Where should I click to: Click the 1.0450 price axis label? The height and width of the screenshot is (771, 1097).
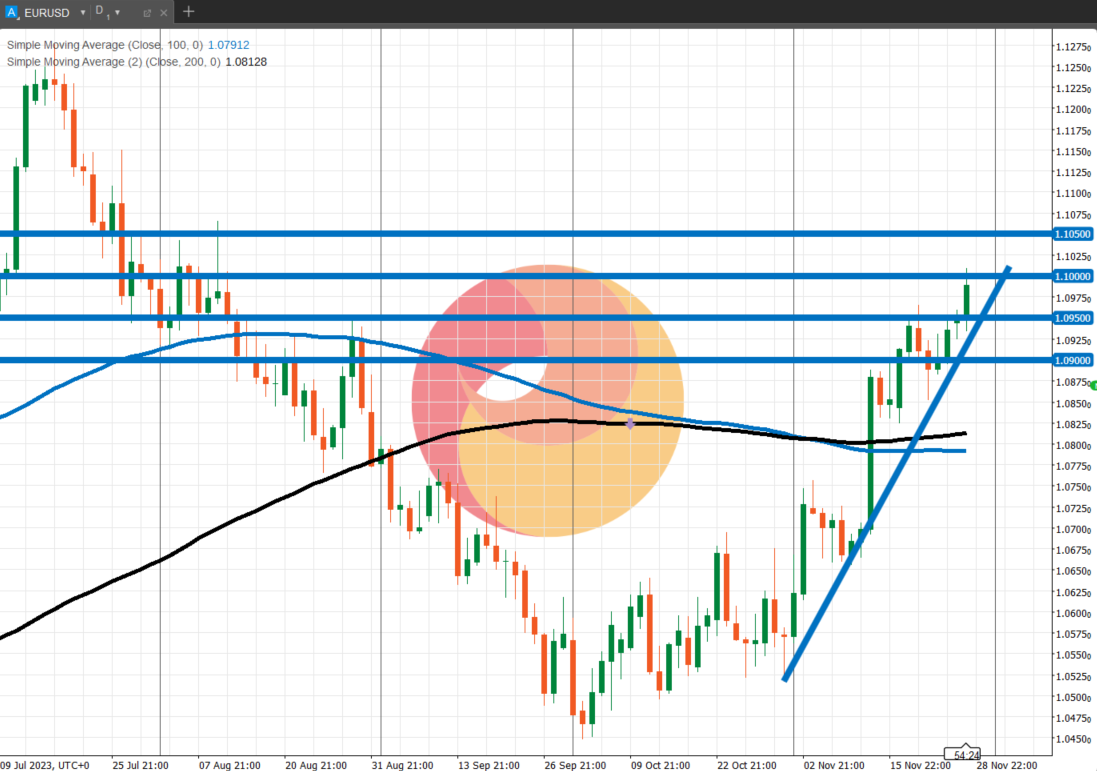pos(1073,740)
